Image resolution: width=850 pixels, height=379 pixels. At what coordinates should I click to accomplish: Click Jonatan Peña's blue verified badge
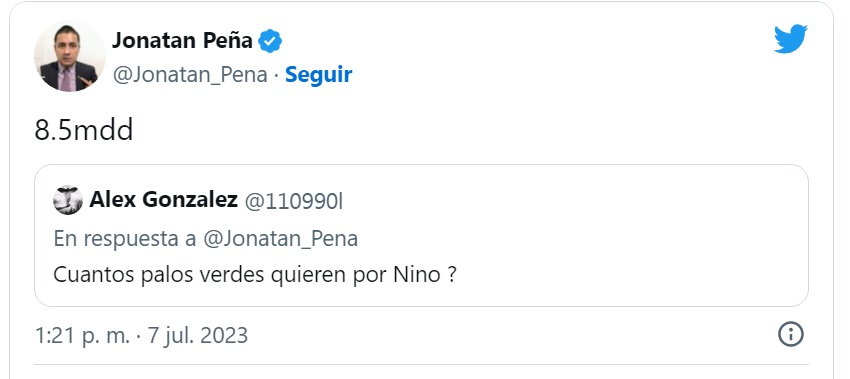click(269, 41)
